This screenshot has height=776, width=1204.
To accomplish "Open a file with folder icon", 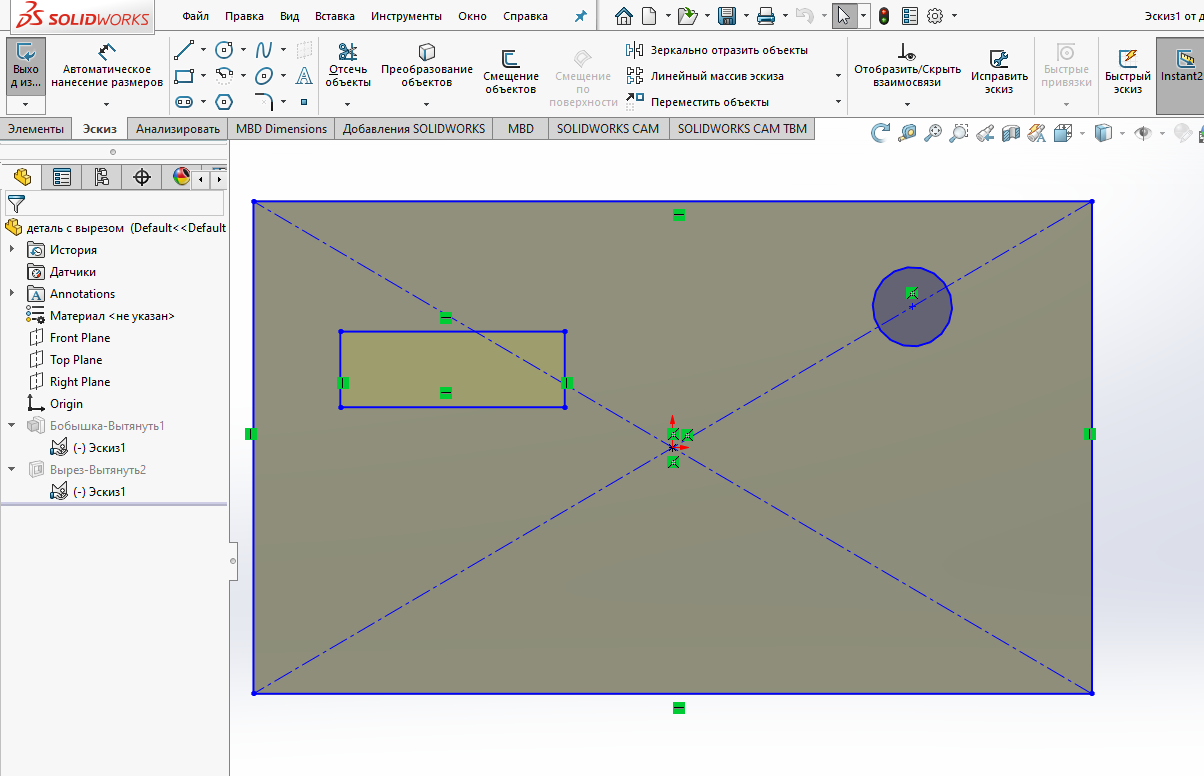I will pos(686,16).
